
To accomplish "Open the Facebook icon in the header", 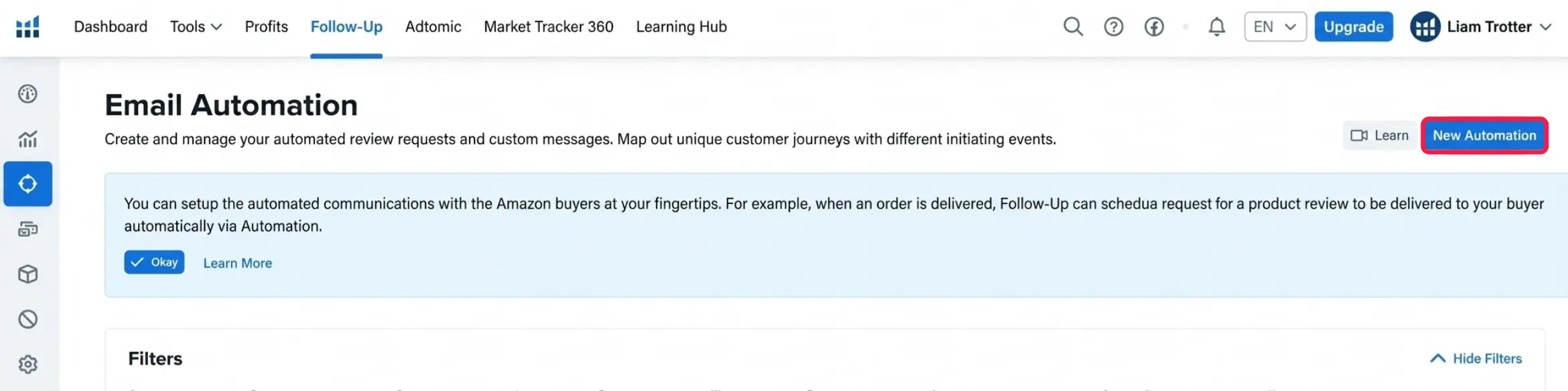I will (1155, 27).
